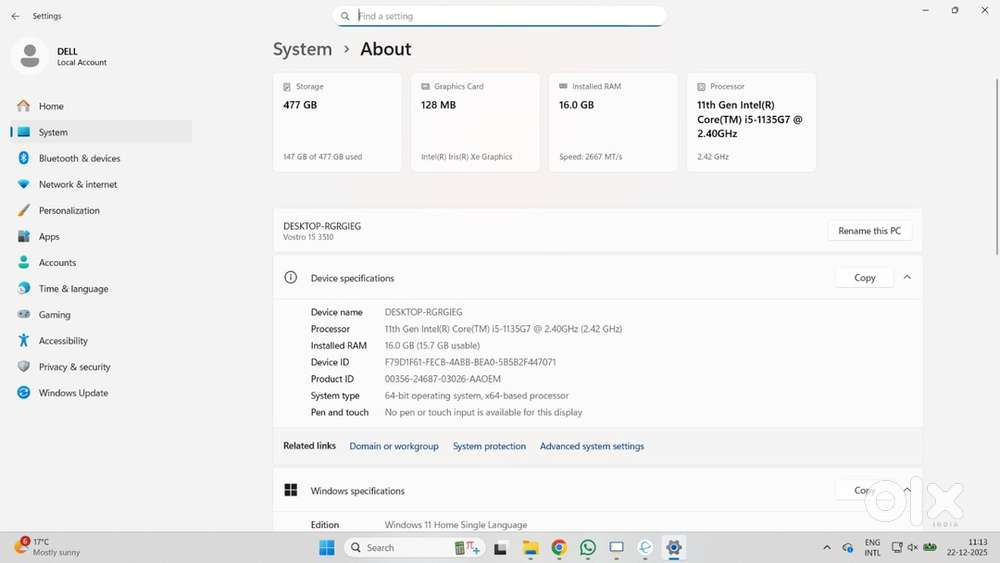Open Network & internet via its Wi-Fi icon

23,184
